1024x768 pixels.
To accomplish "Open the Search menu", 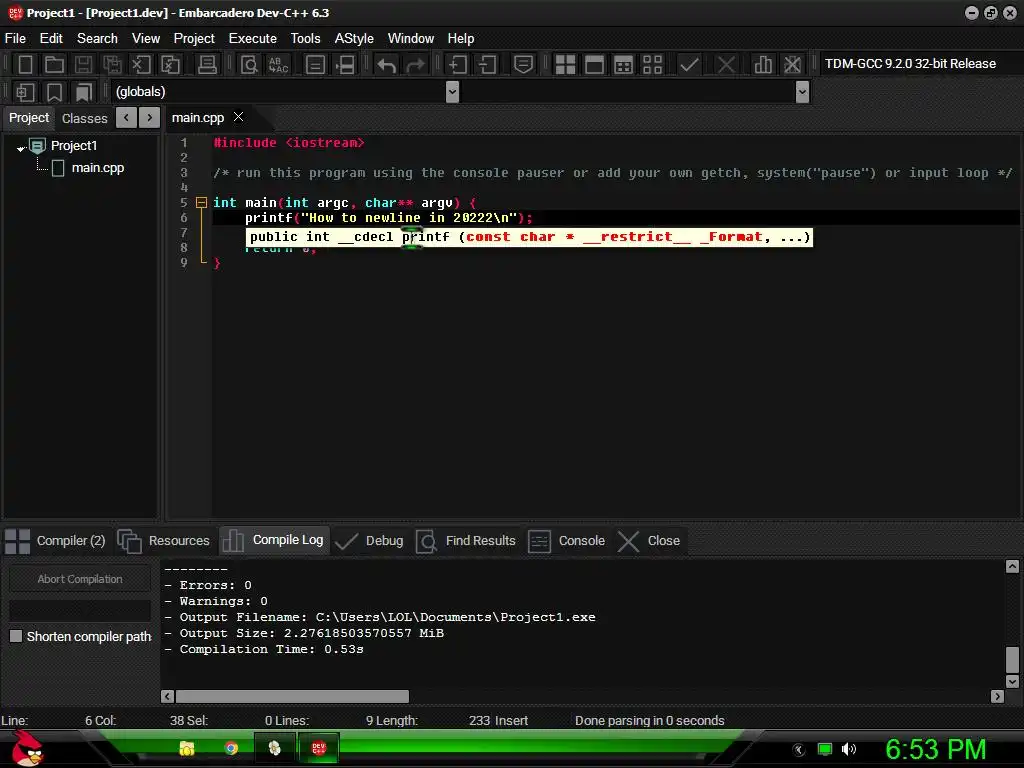I will 97,39.
